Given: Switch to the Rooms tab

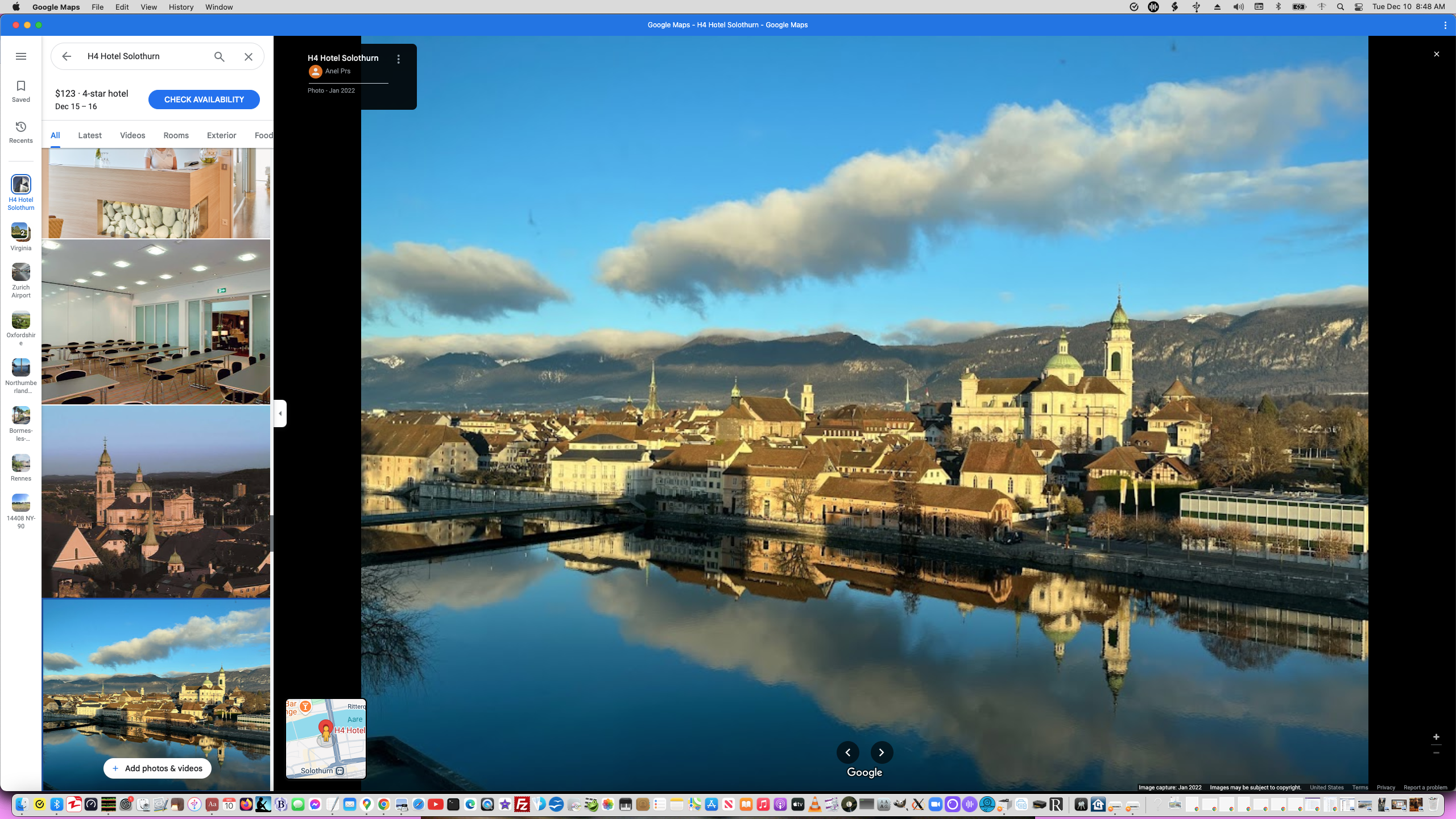Looking at the screenshot, I should pyautogui.click(x=176, y=135).
